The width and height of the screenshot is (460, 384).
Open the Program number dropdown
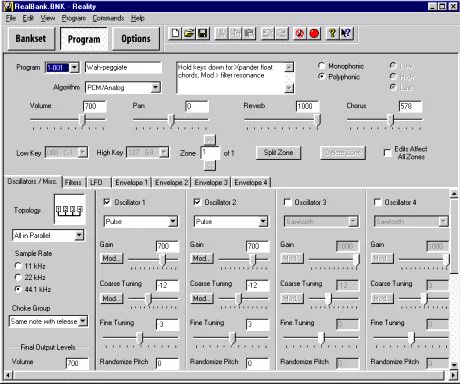click(75, 68)
